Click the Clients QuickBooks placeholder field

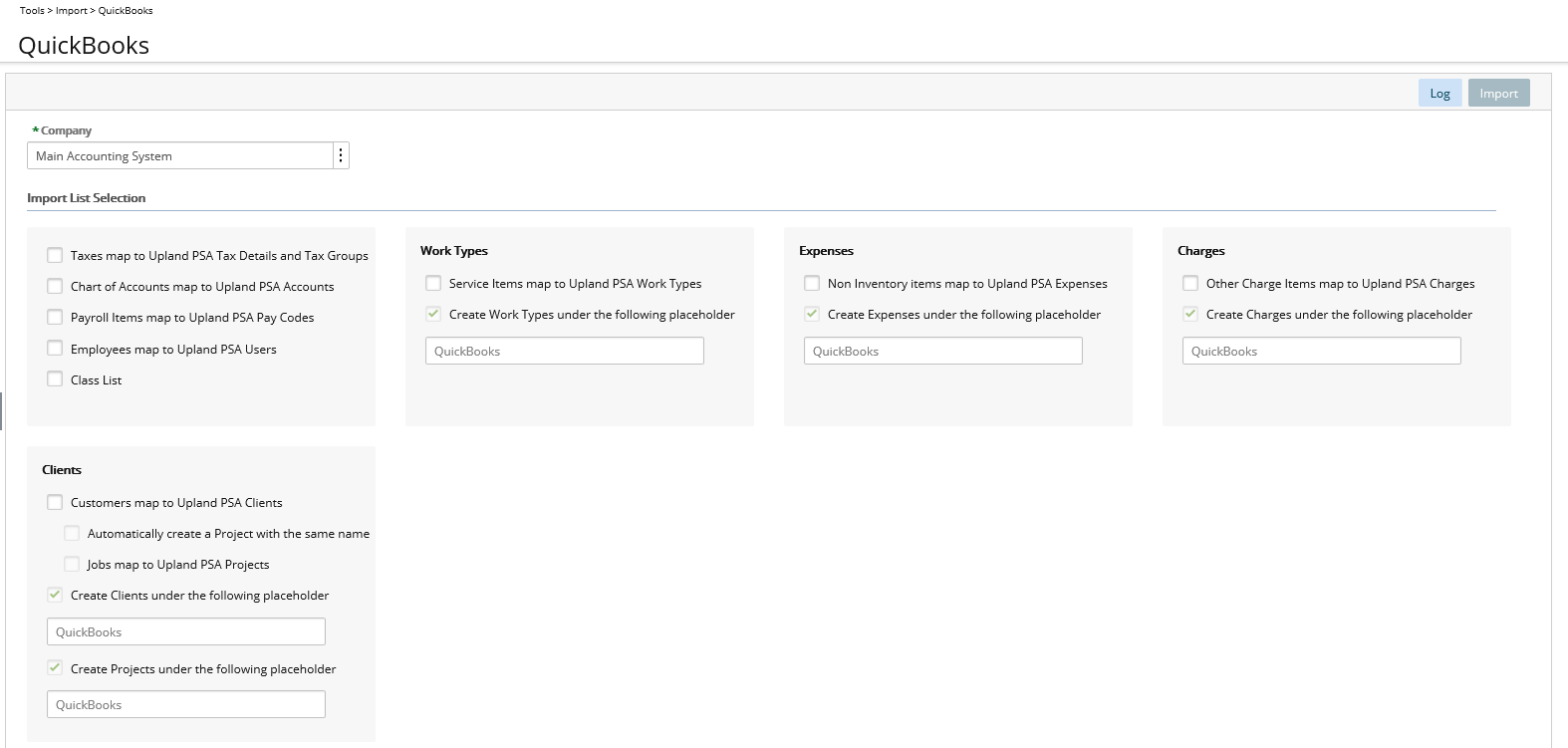[186, 631]
